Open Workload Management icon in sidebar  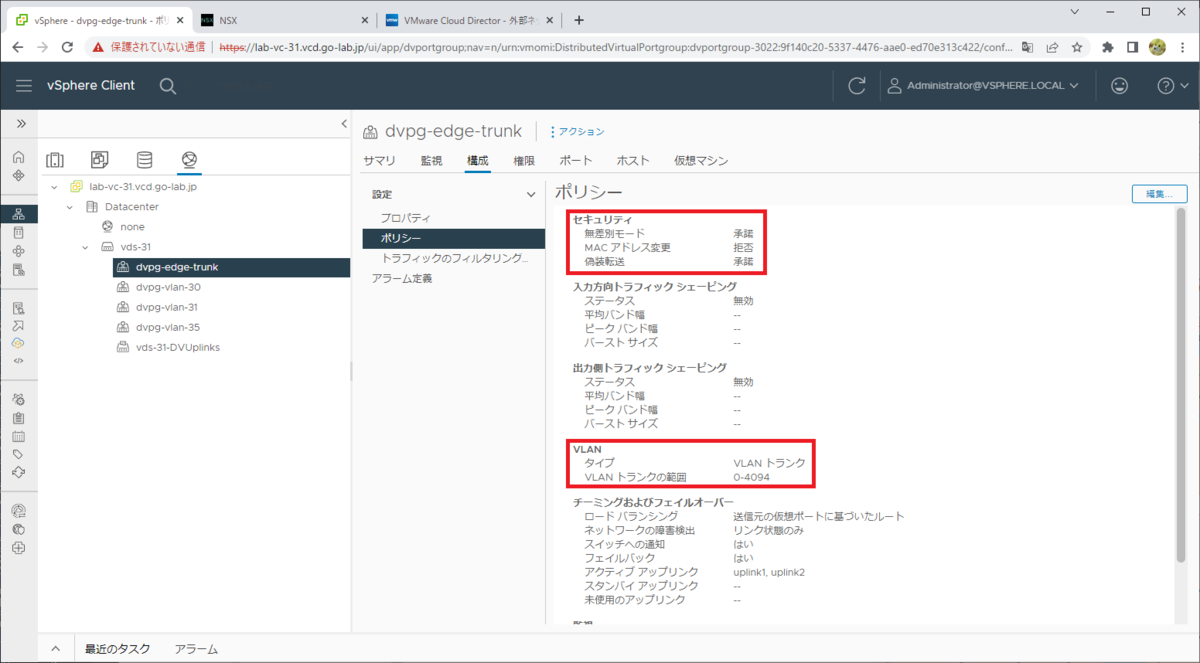click(x=19, y=250)
